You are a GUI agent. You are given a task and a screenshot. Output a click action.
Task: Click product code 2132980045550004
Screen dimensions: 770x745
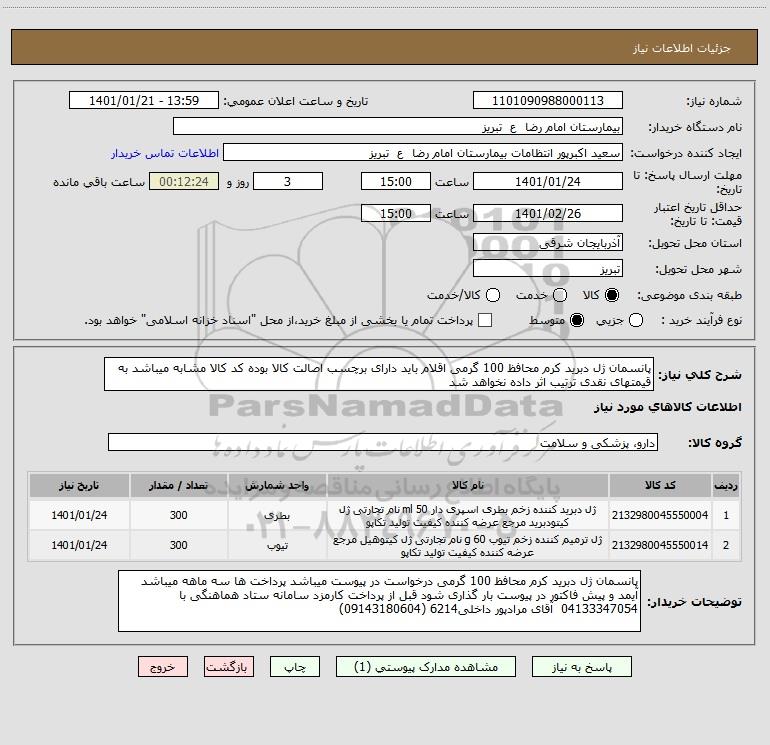(660, 515)
